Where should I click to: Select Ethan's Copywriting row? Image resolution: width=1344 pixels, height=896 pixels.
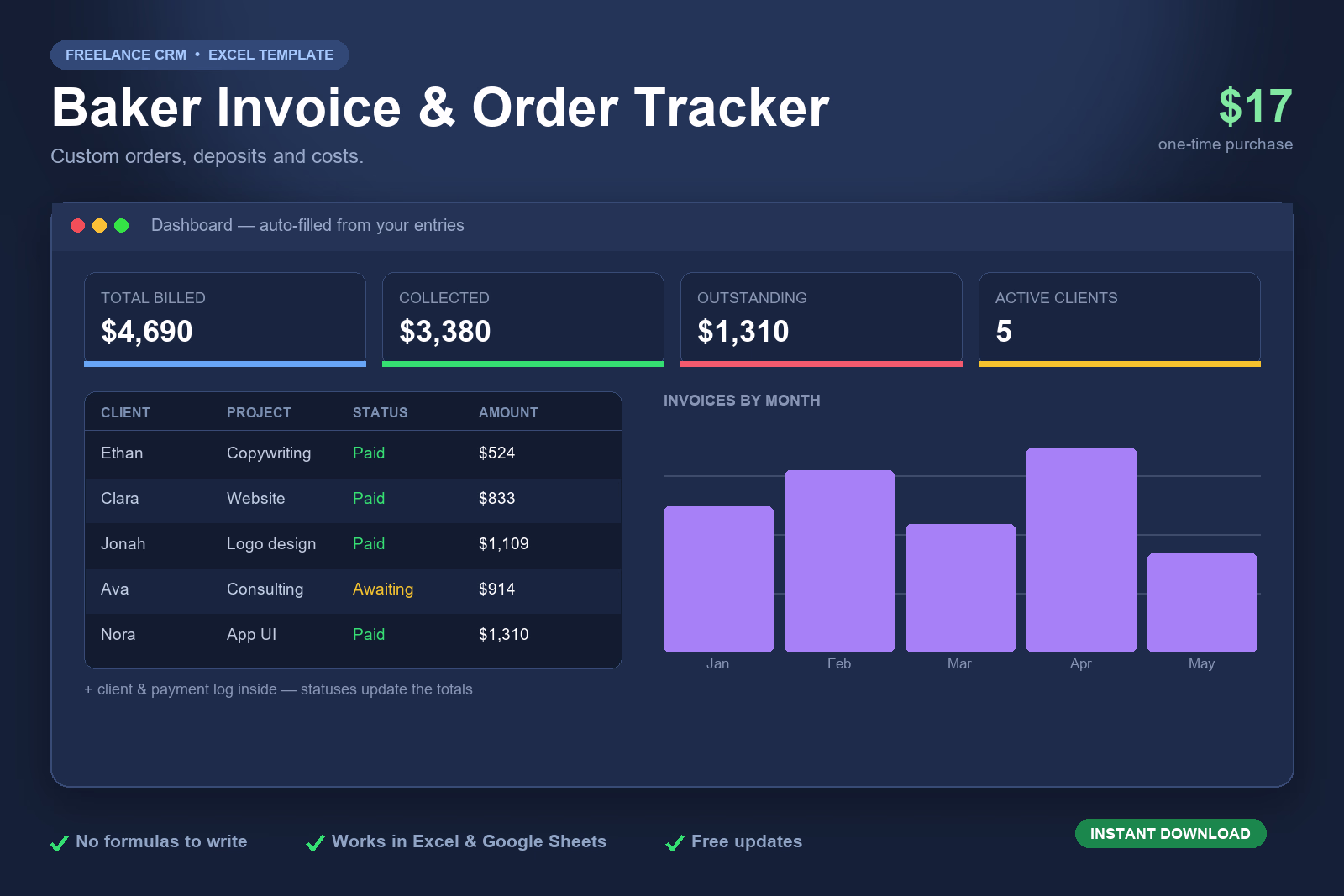coord(353,453)
